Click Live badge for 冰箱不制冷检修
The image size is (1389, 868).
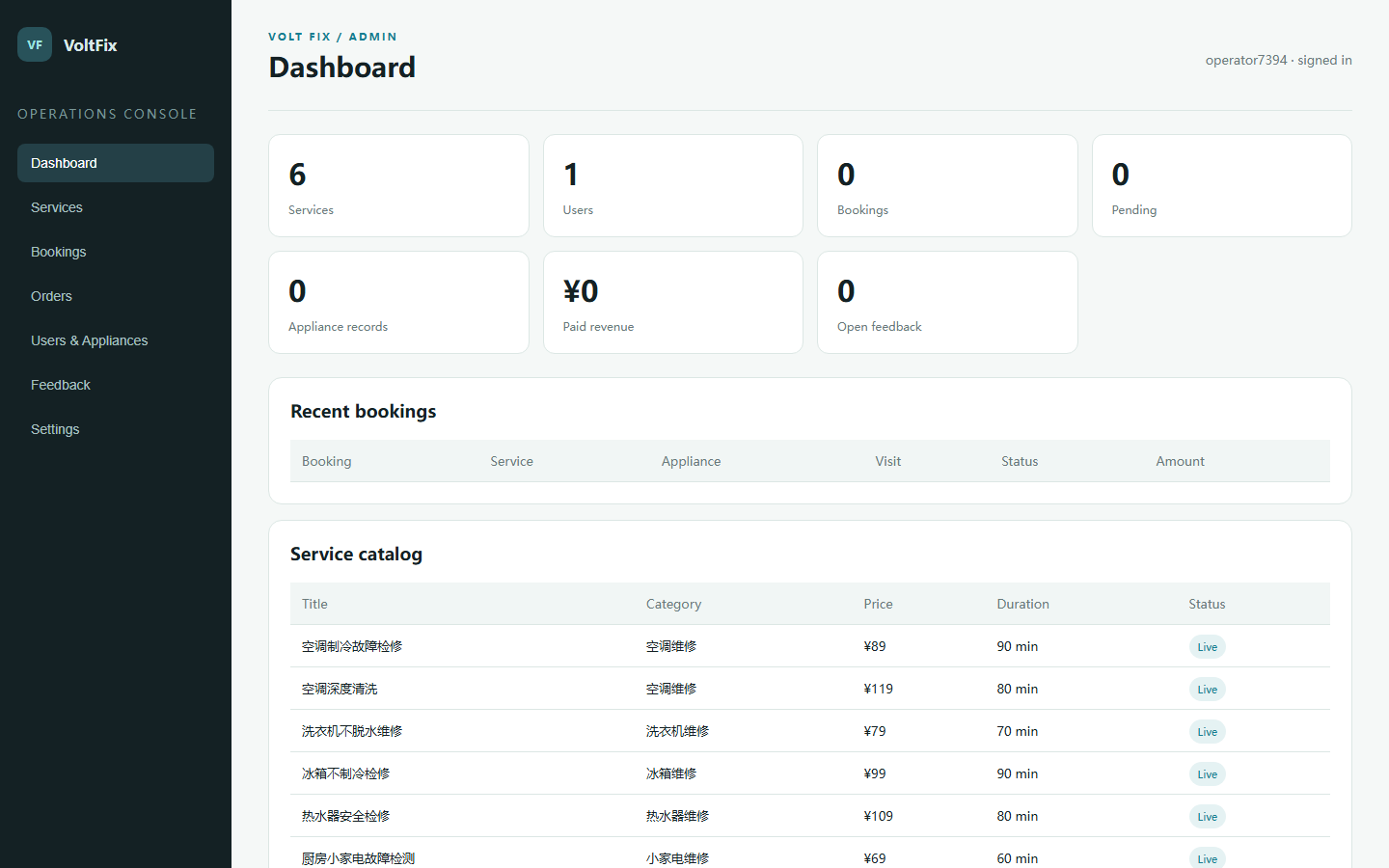pos(1207,774)
